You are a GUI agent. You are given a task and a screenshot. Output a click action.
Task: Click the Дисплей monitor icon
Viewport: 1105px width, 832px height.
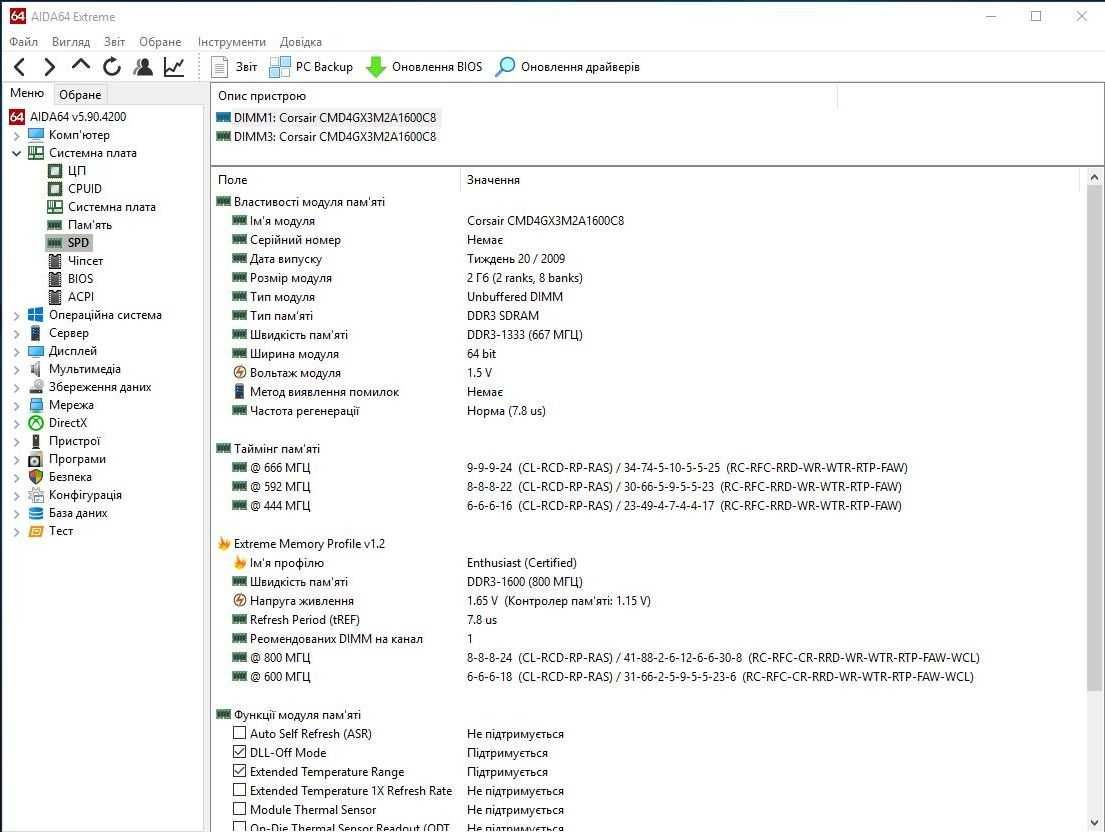[x=36, y=351]
